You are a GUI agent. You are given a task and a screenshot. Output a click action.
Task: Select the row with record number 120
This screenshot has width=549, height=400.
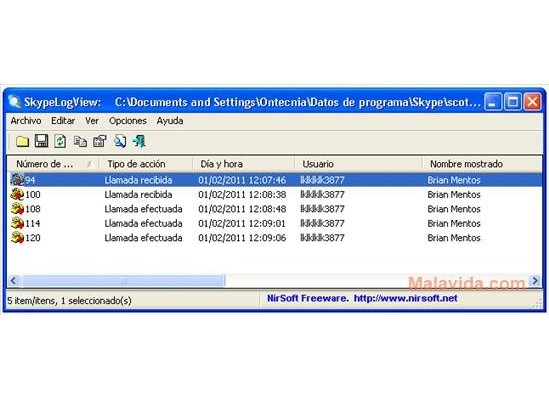point(274,238)
